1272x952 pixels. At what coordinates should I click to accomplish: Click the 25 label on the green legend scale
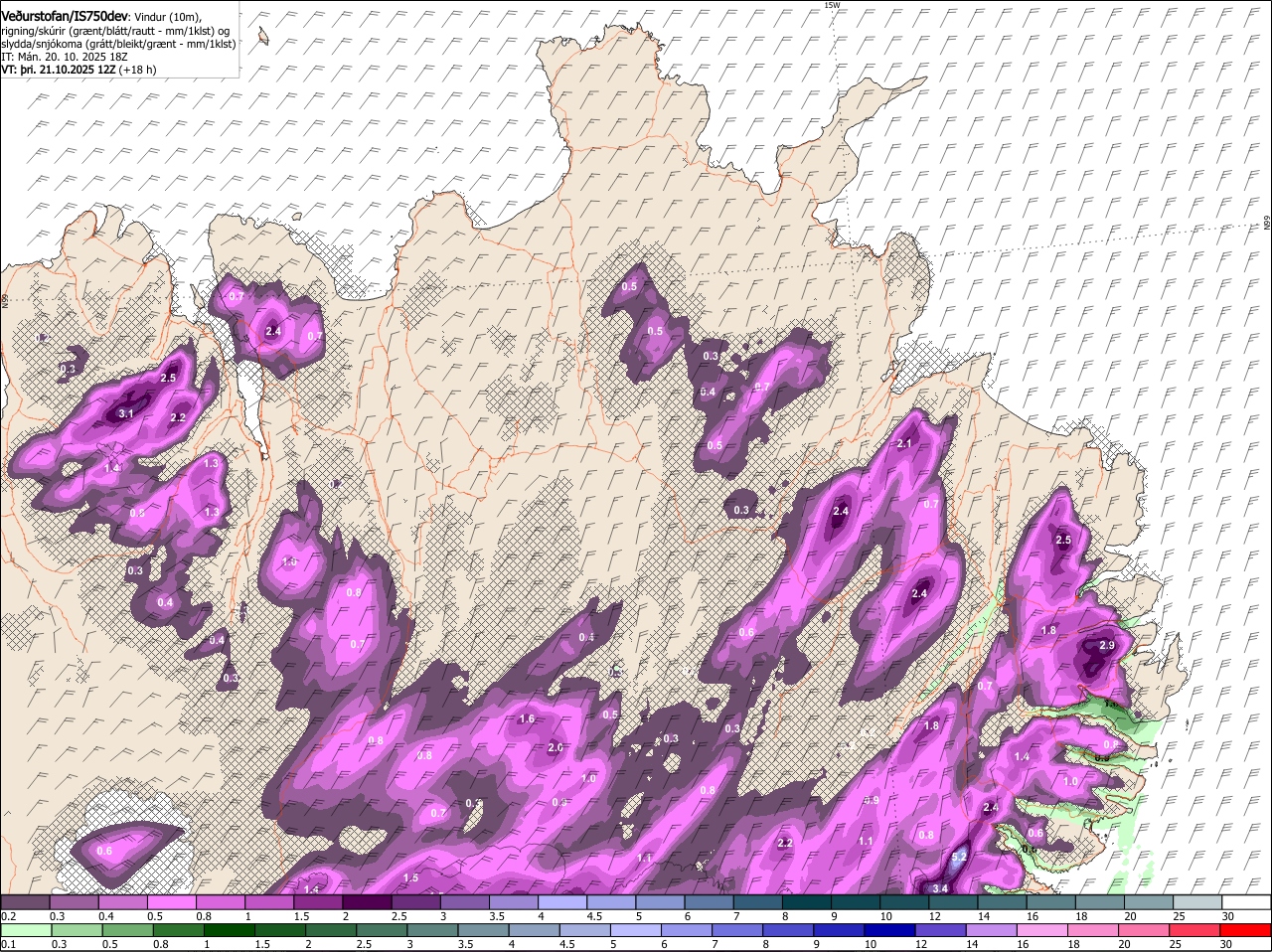[1177, 944]
